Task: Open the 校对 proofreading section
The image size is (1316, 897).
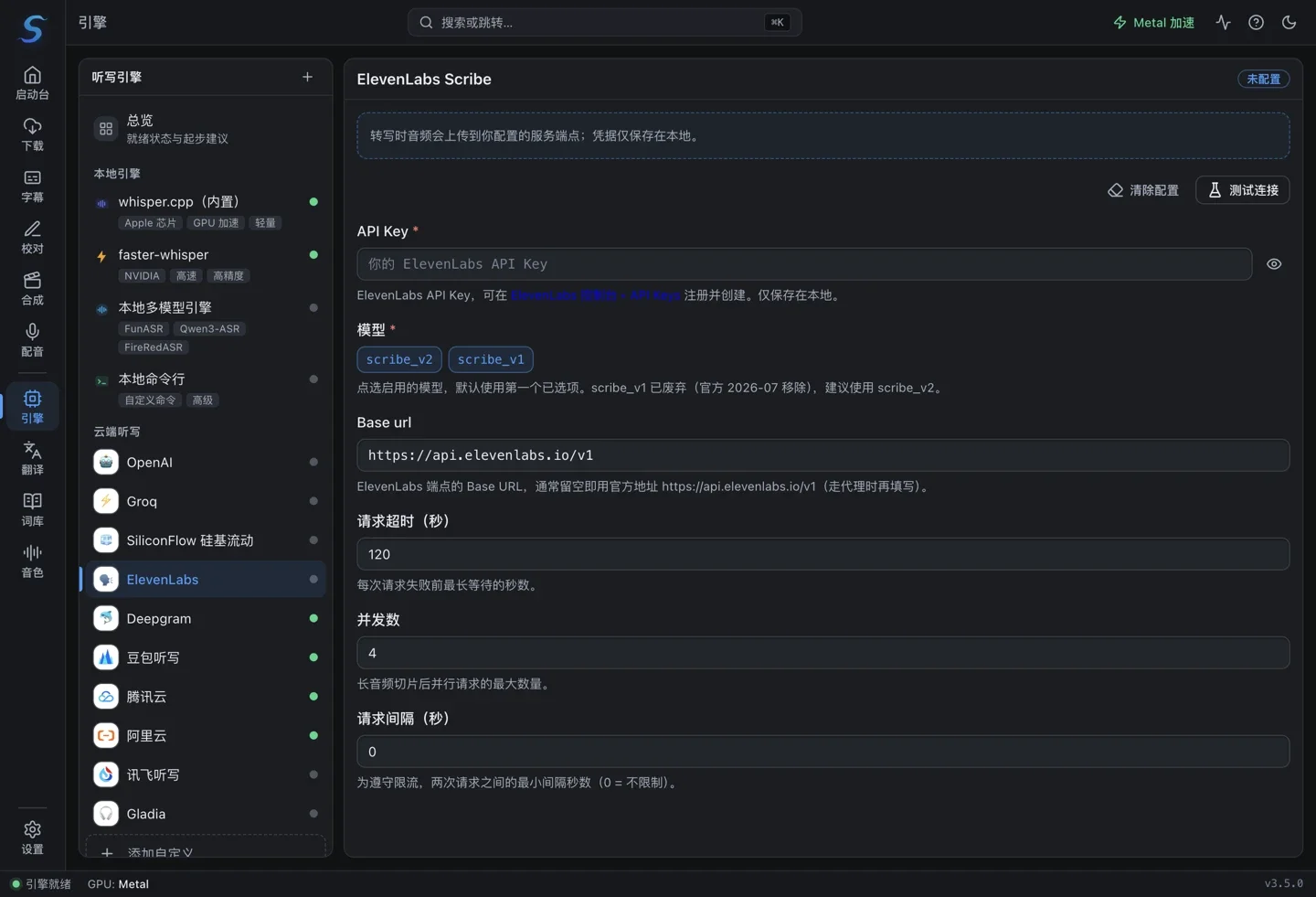Action: click(x=32, y=237)
